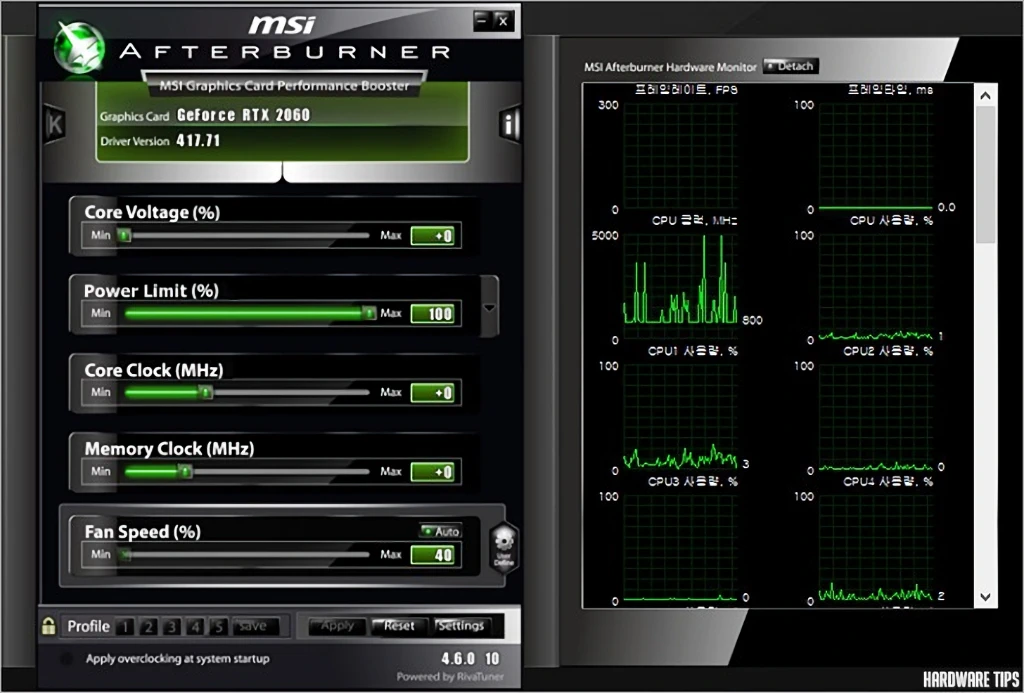Select profile slot 5
This screenshot has height=693, width=1024.
(218, 627)
